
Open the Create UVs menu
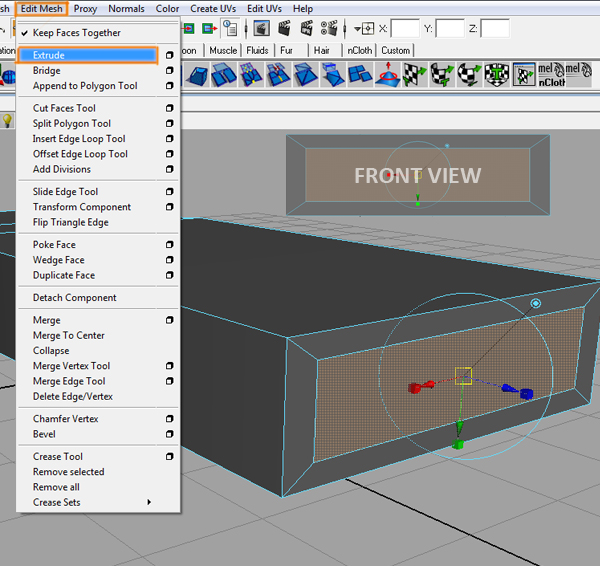click(213, 8)
